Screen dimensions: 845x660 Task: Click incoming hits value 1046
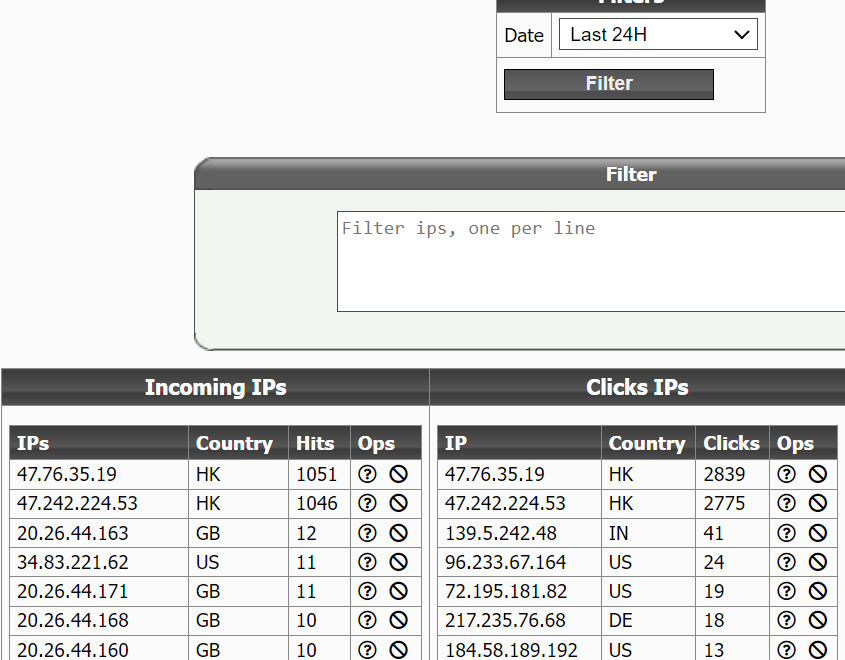pyautogui.click(x=316, y=503)
